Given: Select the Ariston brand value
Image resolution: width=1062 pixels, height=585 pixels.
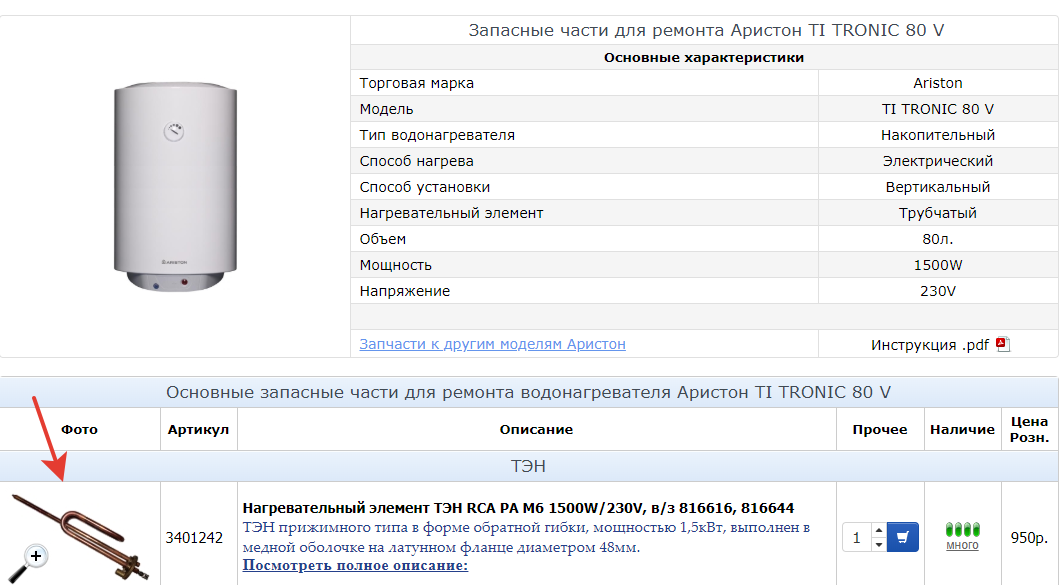Looking at the screenshot, I should [x=937, y=83].
